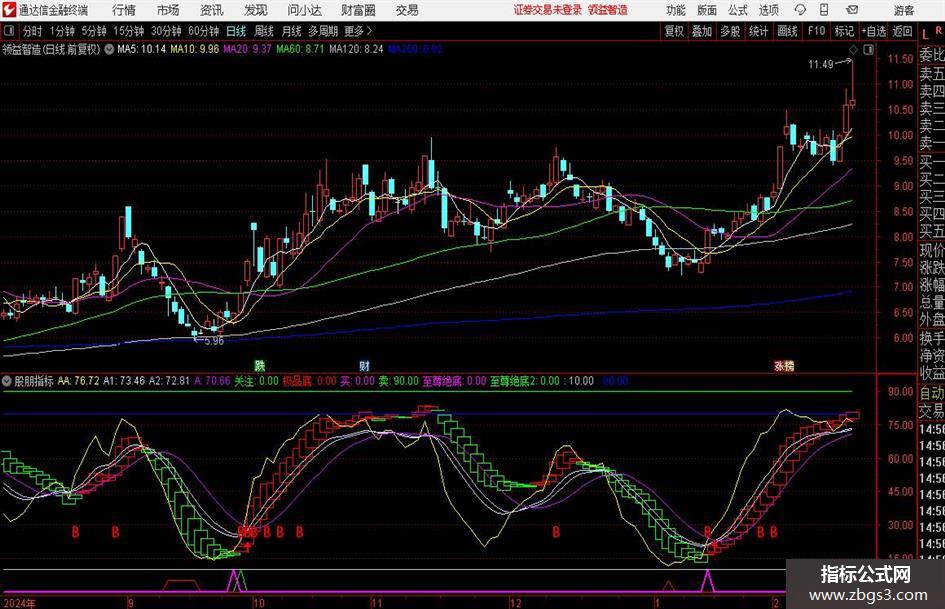This screenshot has width=945, height=609.
Task: Switch to the 月线 monthly tab
Action: coord(292,31)
